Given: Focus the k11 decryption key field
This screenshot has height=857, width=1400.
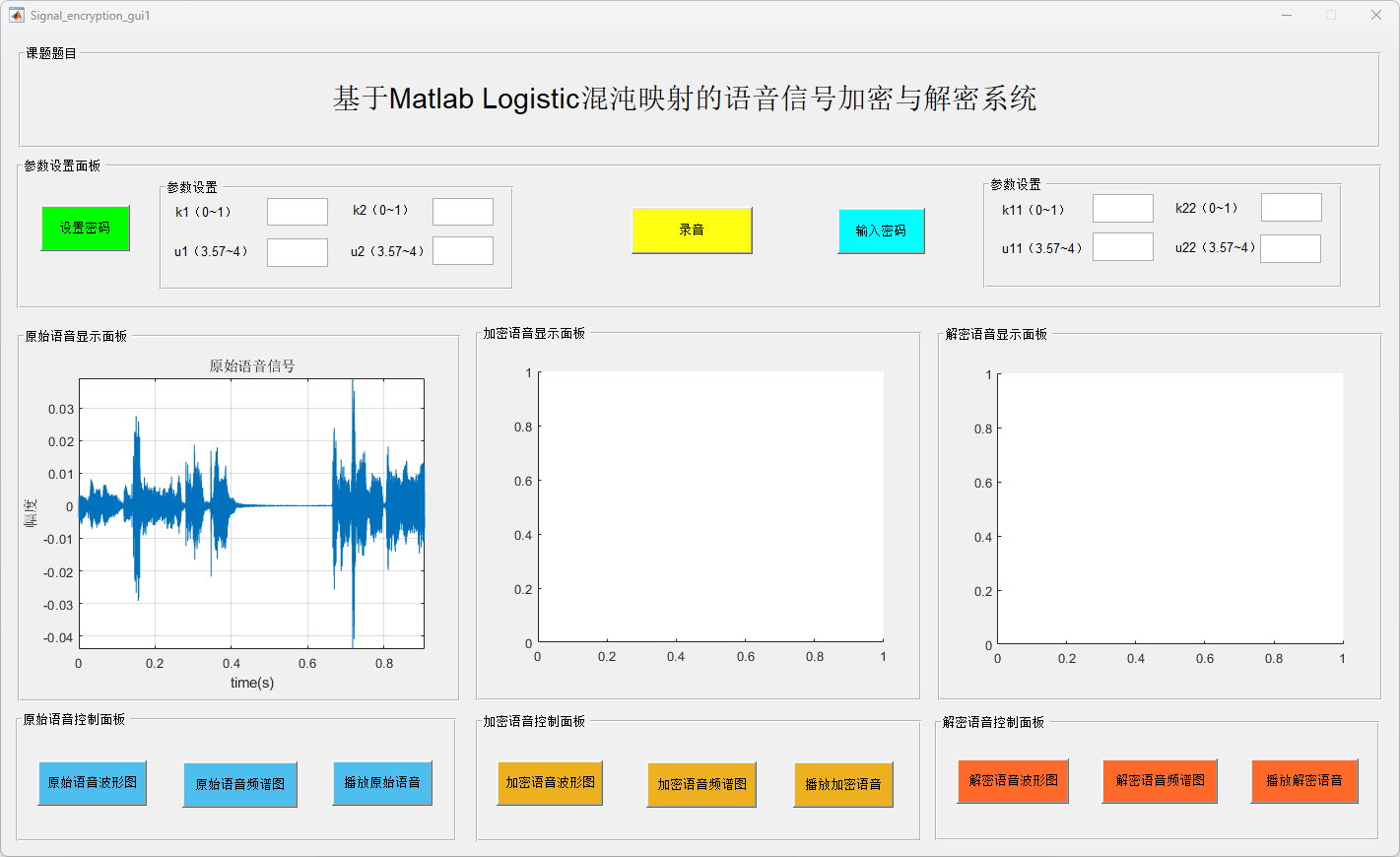Looking at the screenshot, I should click(x=1122, y=209).
